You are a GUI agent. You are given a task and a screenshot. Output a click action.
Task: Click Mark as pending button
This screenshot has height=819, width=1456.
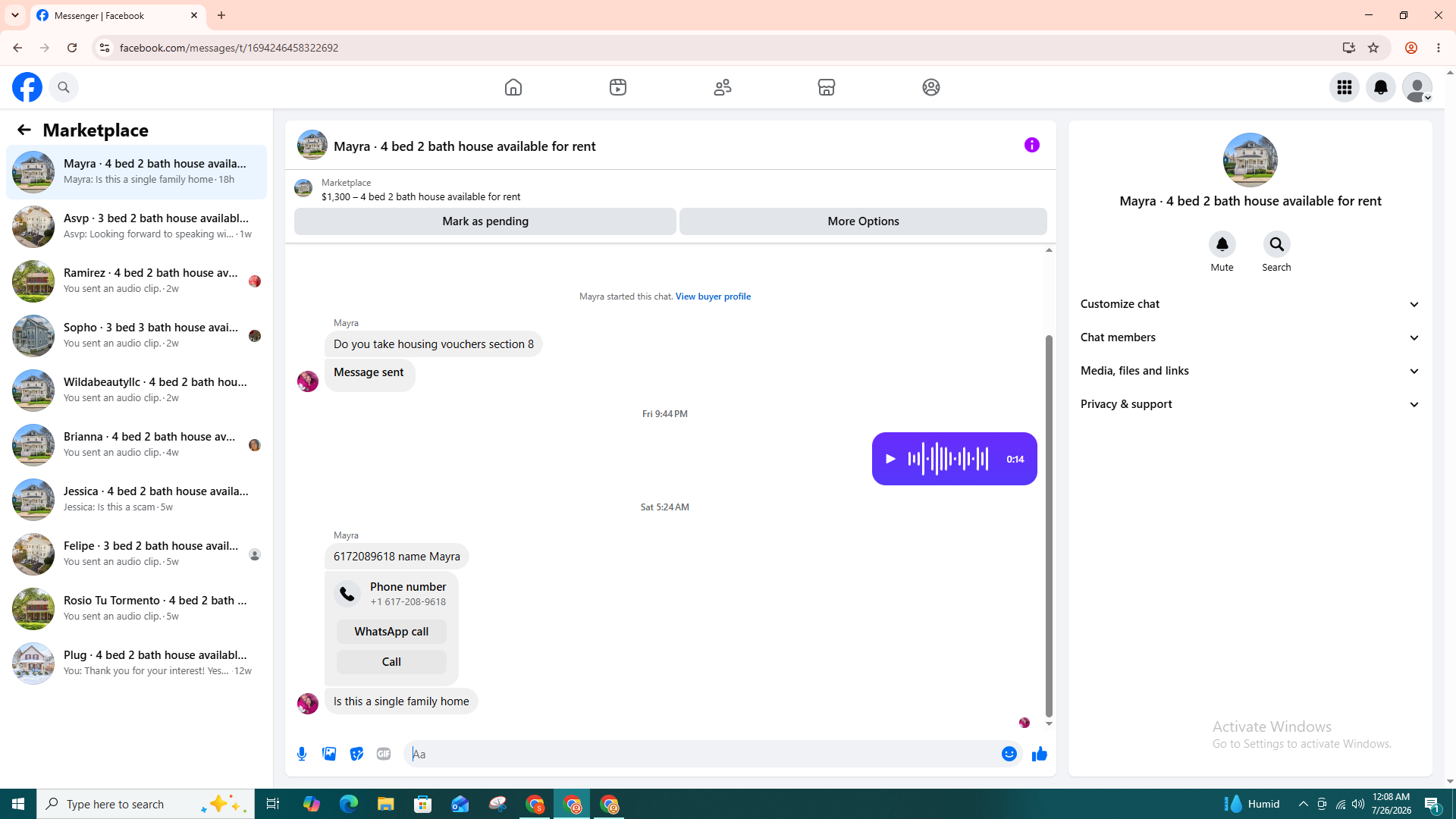485,221
